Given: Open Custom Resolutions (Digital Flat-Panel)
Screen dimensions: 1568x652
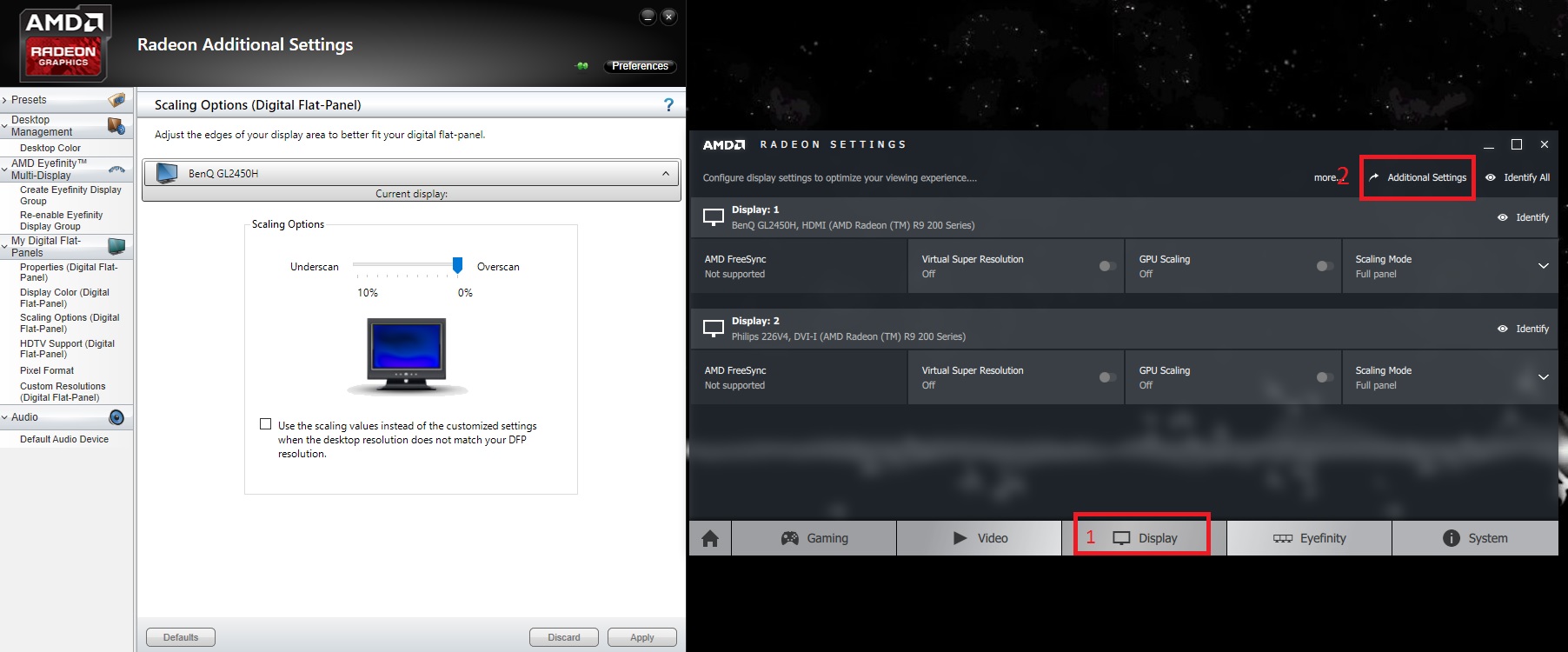Looking at the screenshot, I should tap(63, 392).
